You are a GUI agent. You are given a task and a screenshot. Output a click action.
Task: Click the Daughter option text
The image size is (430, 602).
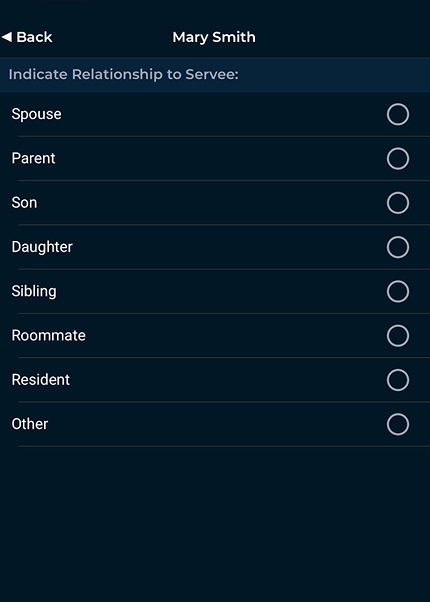[42, 247]
